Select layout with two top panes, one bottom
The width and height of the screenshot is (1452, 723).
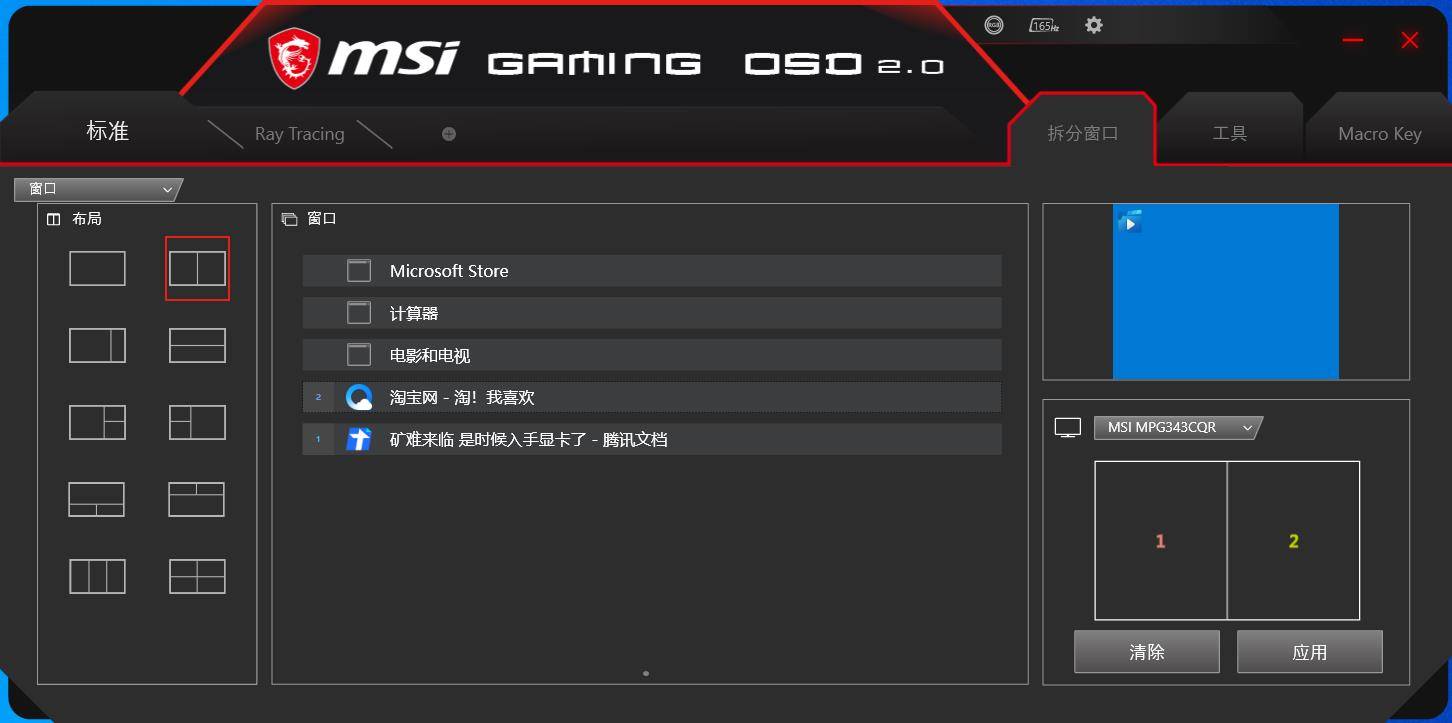(197, 499)
